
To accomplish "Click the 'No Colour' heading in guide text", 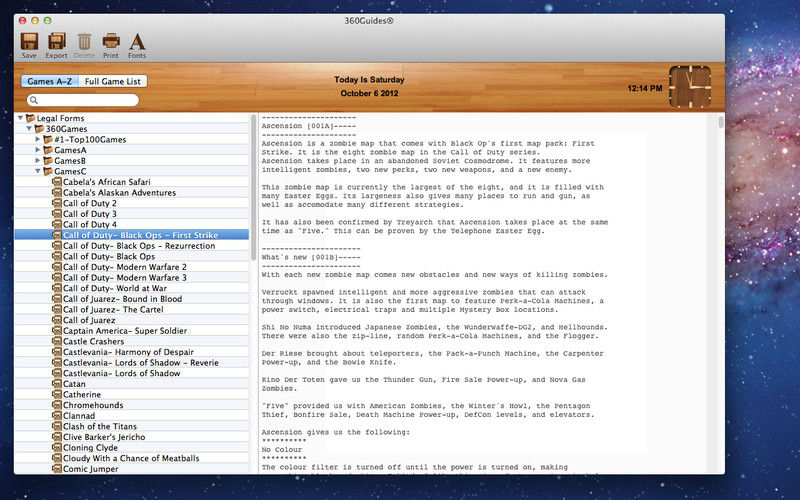I will [x=282, y=449].
